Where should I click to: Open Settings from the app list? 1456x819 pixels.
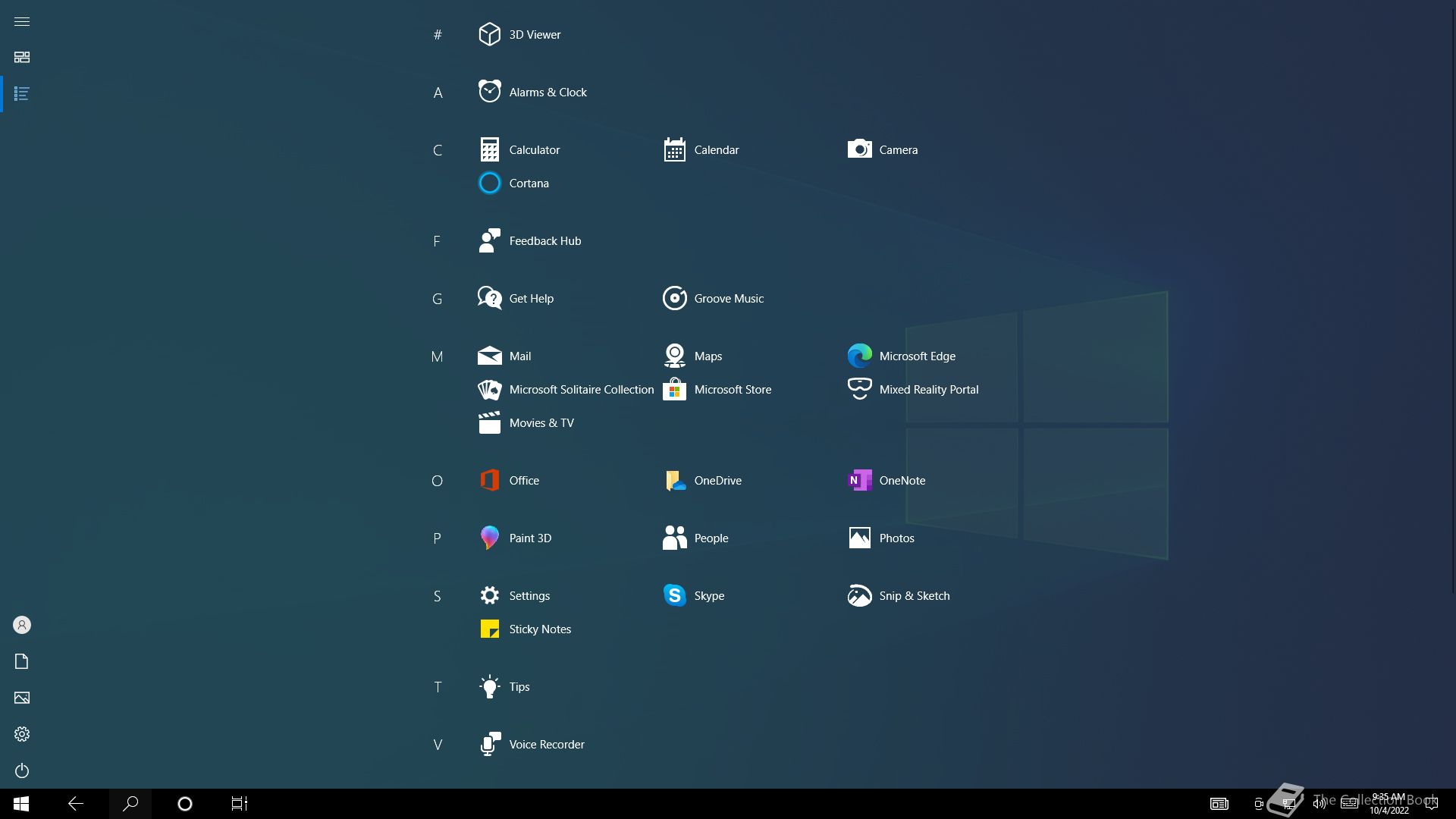514,596
